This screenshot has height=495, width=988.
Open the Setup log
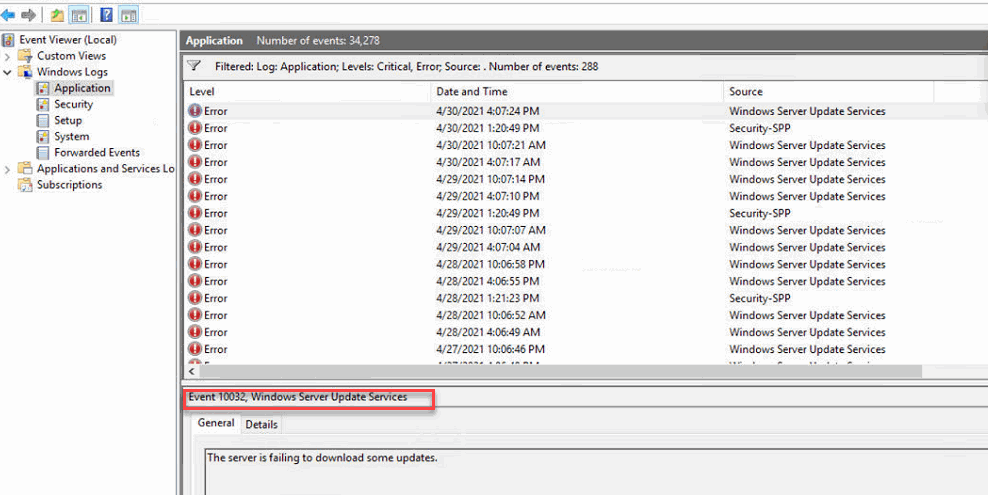68,120
